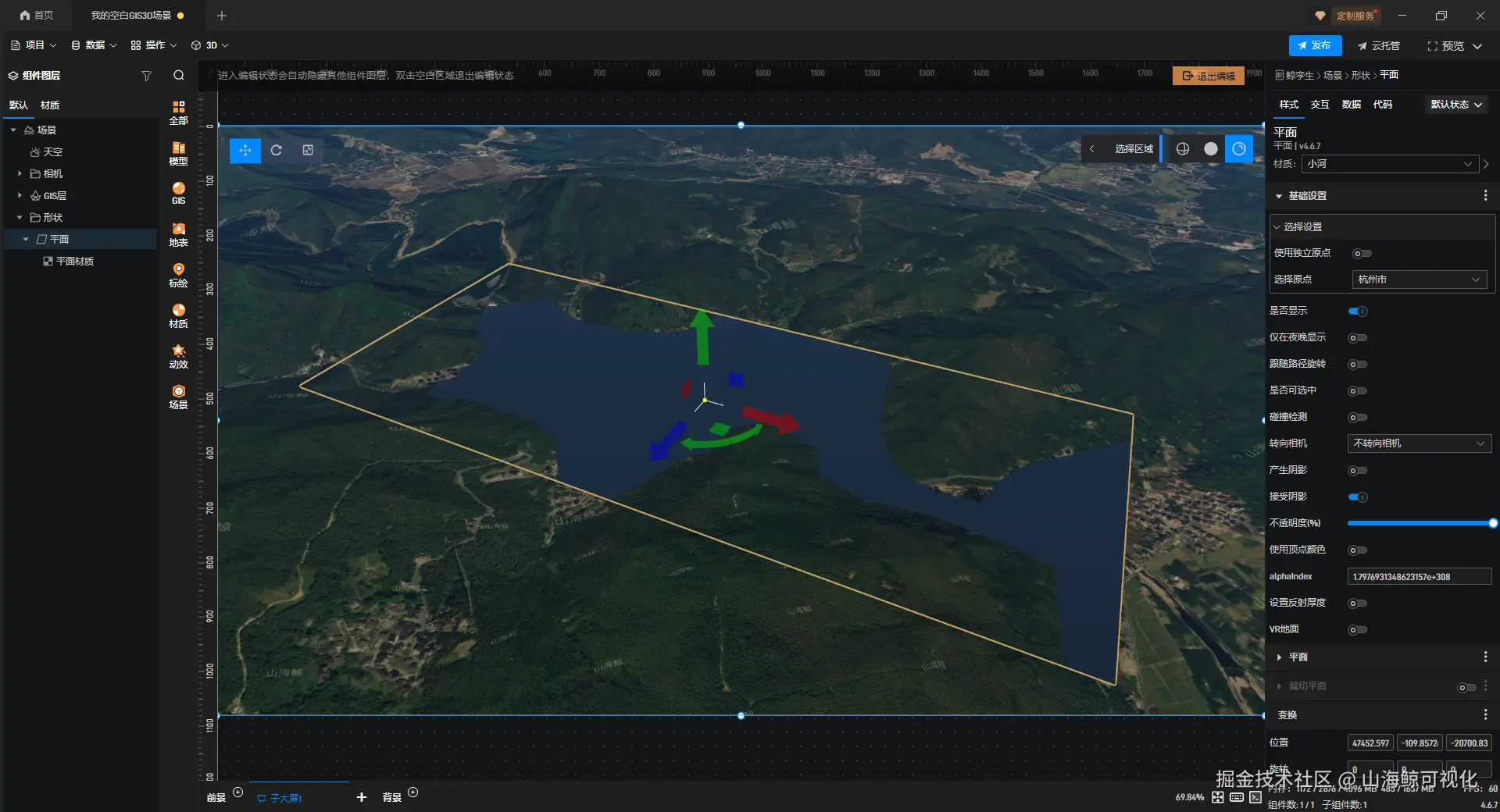Add a new foreground with plus icon
This screenshot has height=812, width=1500.
238,792
